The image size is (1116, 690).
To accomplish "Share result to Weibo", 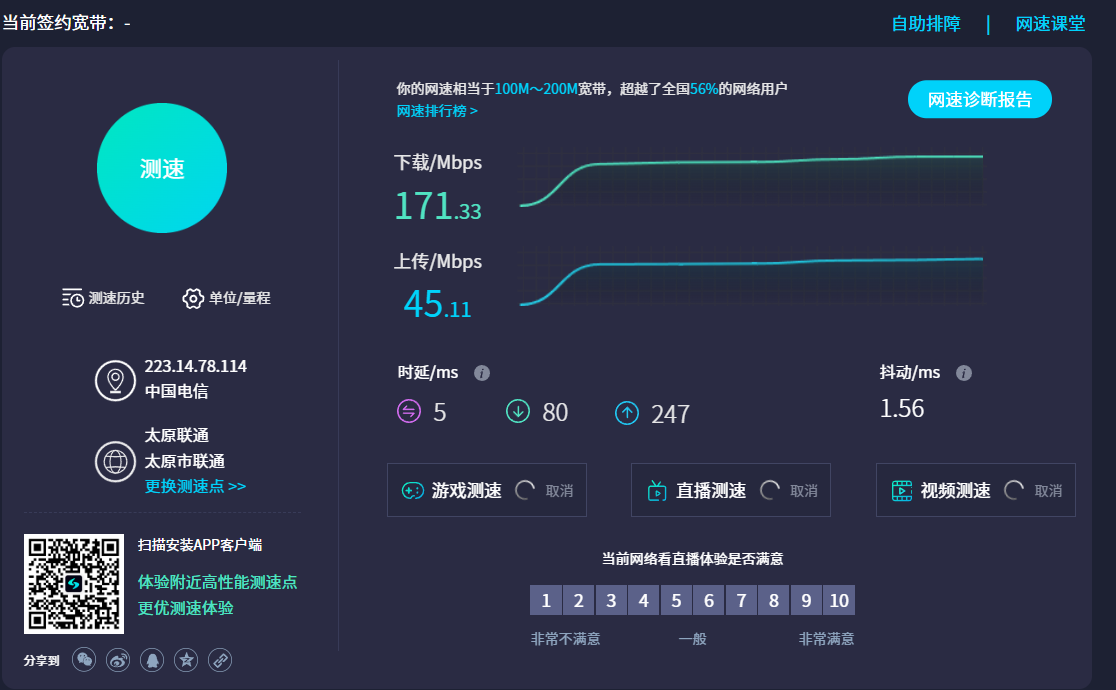I will [x=118, y=660].
